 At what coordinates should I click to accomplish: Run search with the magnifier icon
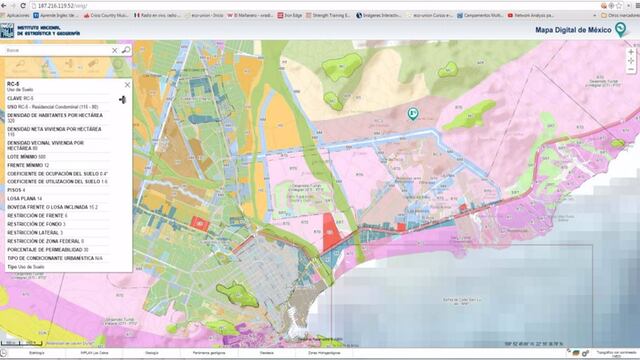[126, 50]
